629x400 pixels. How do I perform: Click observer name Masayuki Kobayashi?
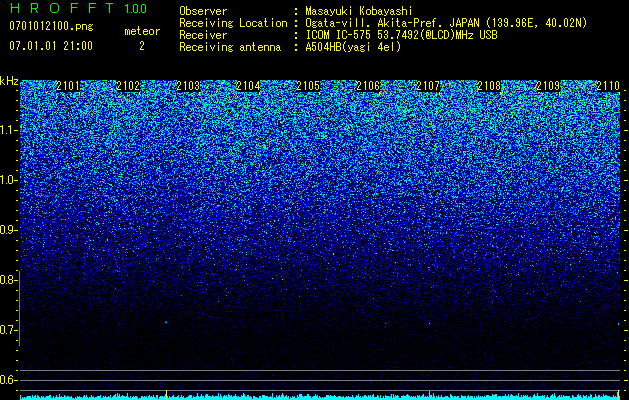(359, 12)
